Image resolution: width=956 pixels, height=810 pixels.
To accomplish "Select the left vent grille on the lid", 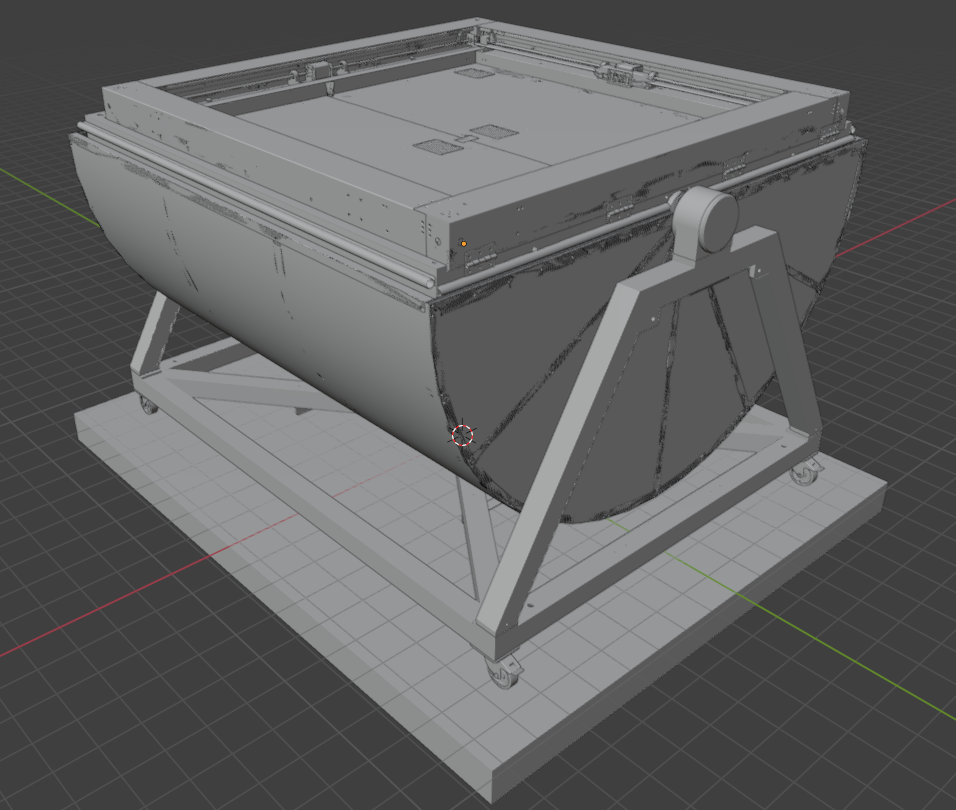I will 436,146.
